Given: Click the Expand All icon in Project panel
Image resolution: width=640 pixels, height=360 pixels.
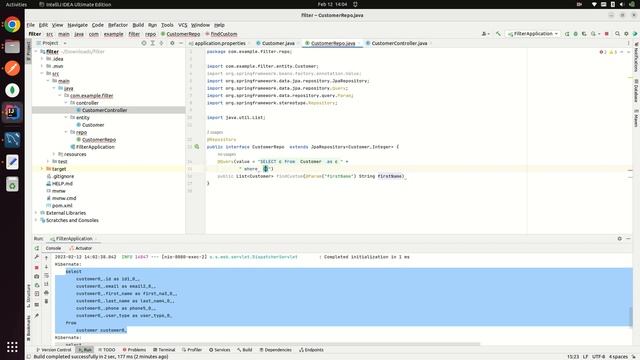Looking at the screenshot, I should tap(153, 43).
